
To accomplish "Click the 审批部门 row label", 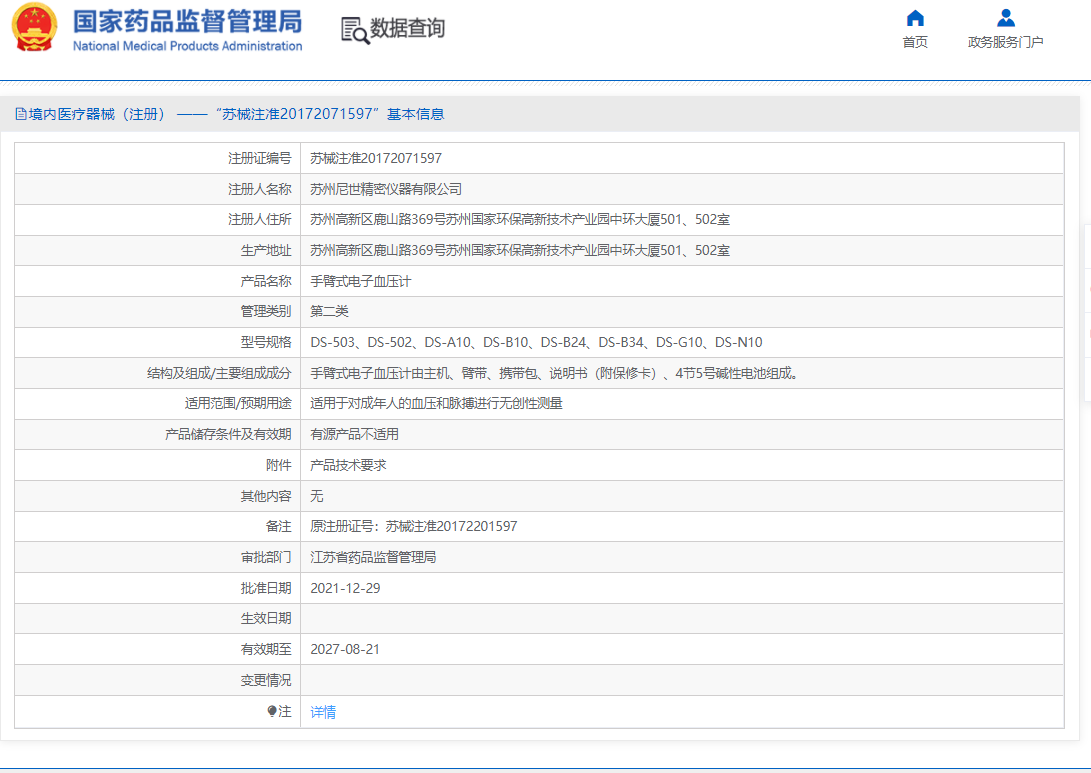I will click(x=266, y=557).
